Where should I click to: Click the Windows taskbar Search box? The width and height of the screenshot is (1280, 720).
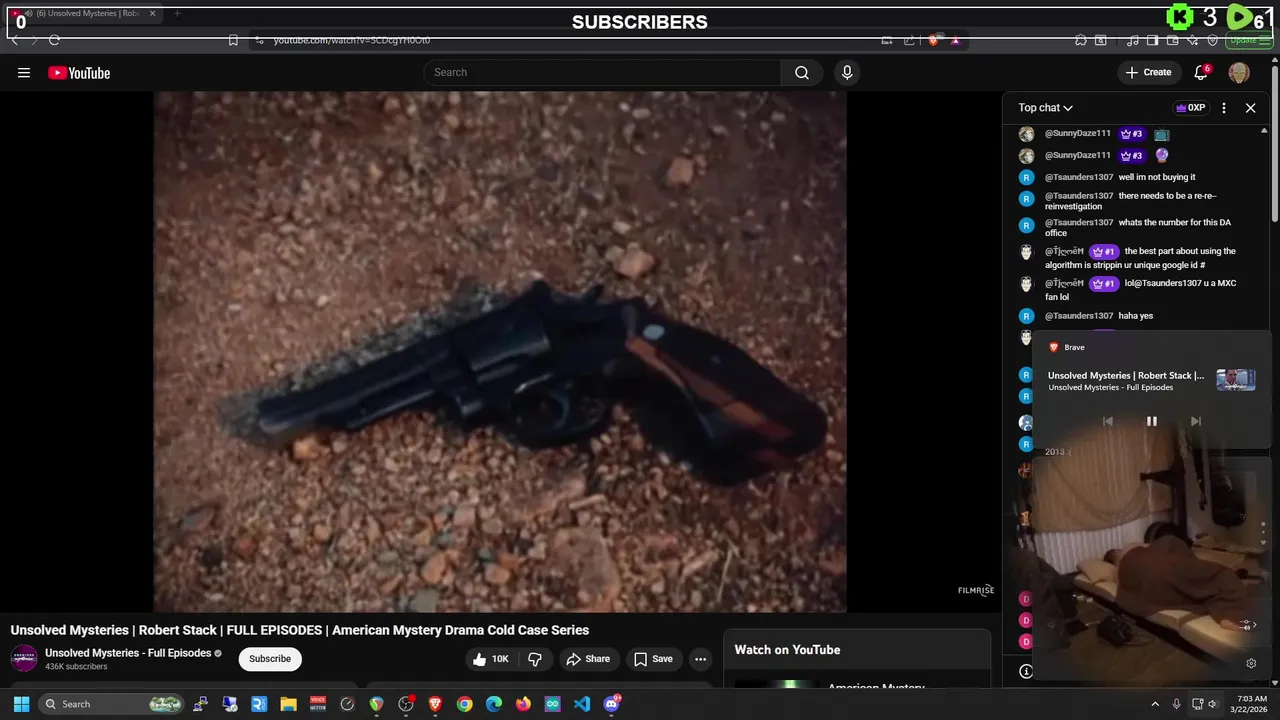pyautogui.click(x=112, y=704)
